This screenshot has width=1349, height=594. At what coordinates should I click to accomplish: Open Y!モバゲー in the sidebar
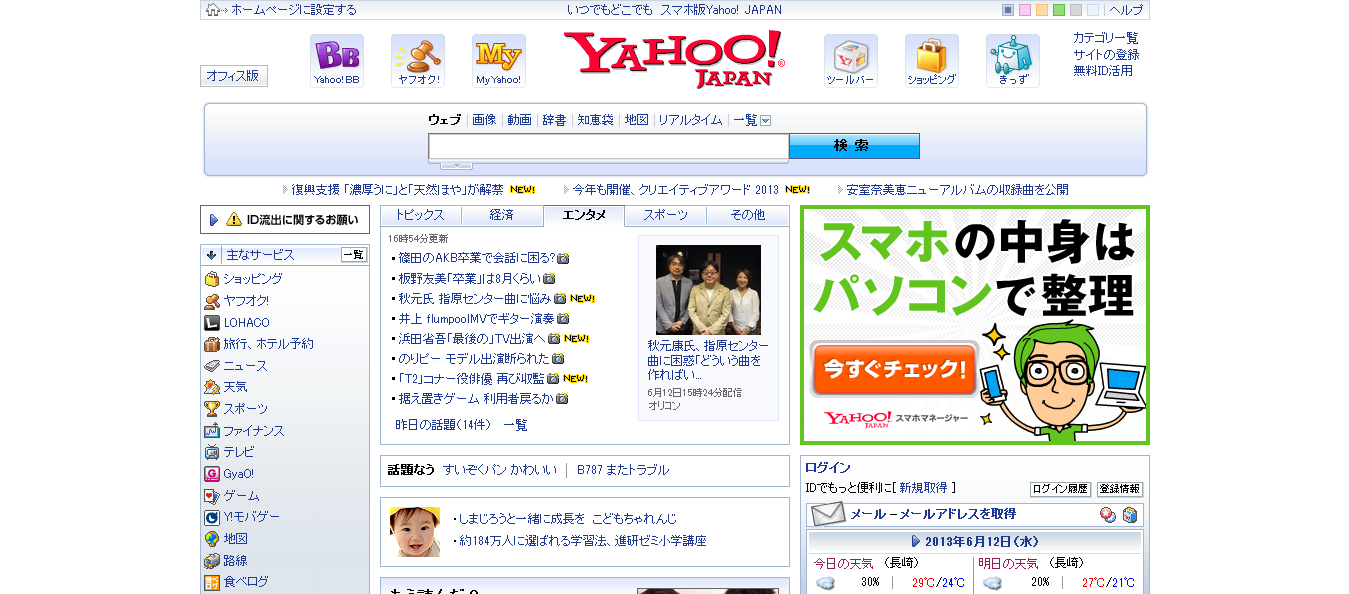(242, 517)
